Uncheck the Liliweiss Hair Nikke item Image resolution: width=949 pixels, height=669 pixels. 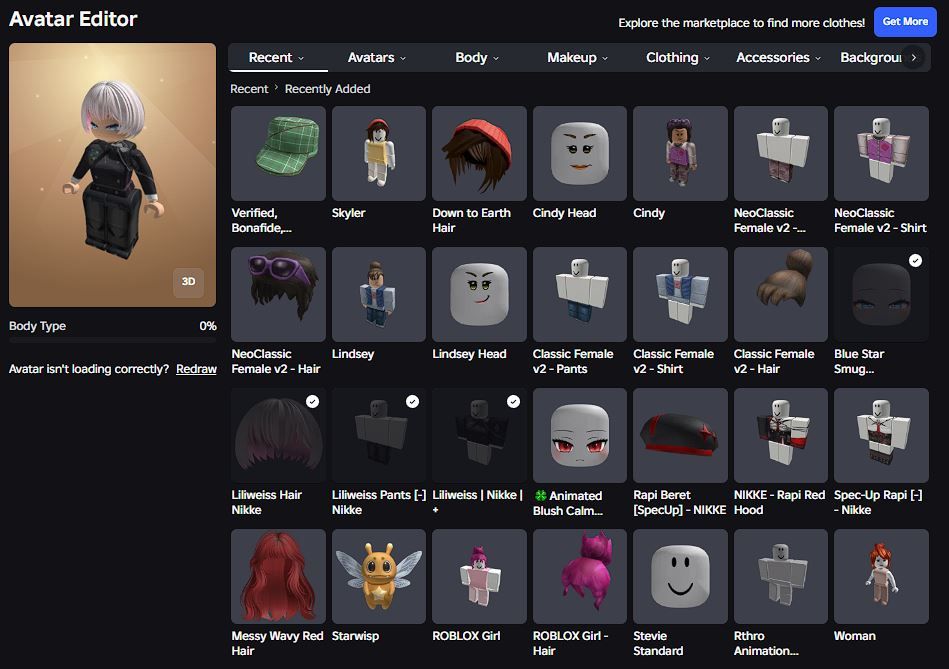click(x=312, y=401)
